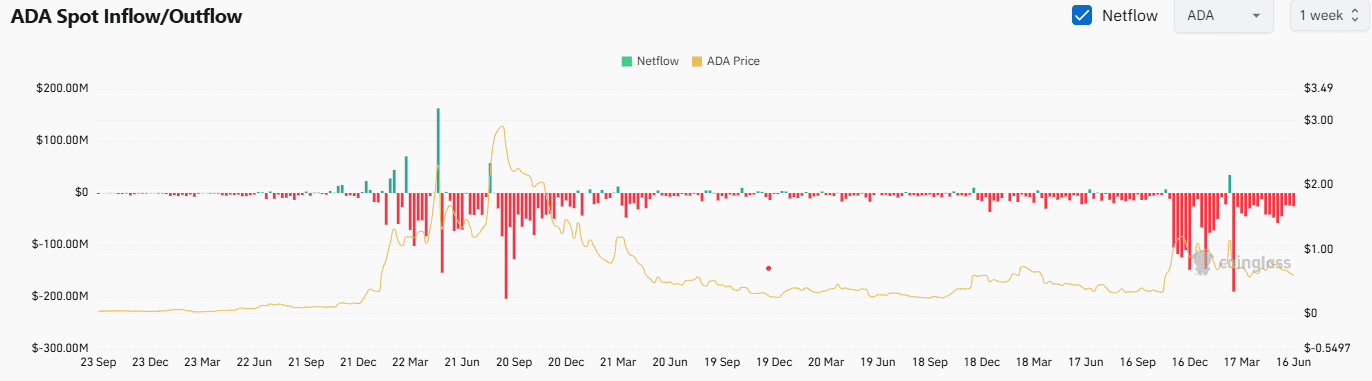Click the 23 Dec date label

(150, 363)
